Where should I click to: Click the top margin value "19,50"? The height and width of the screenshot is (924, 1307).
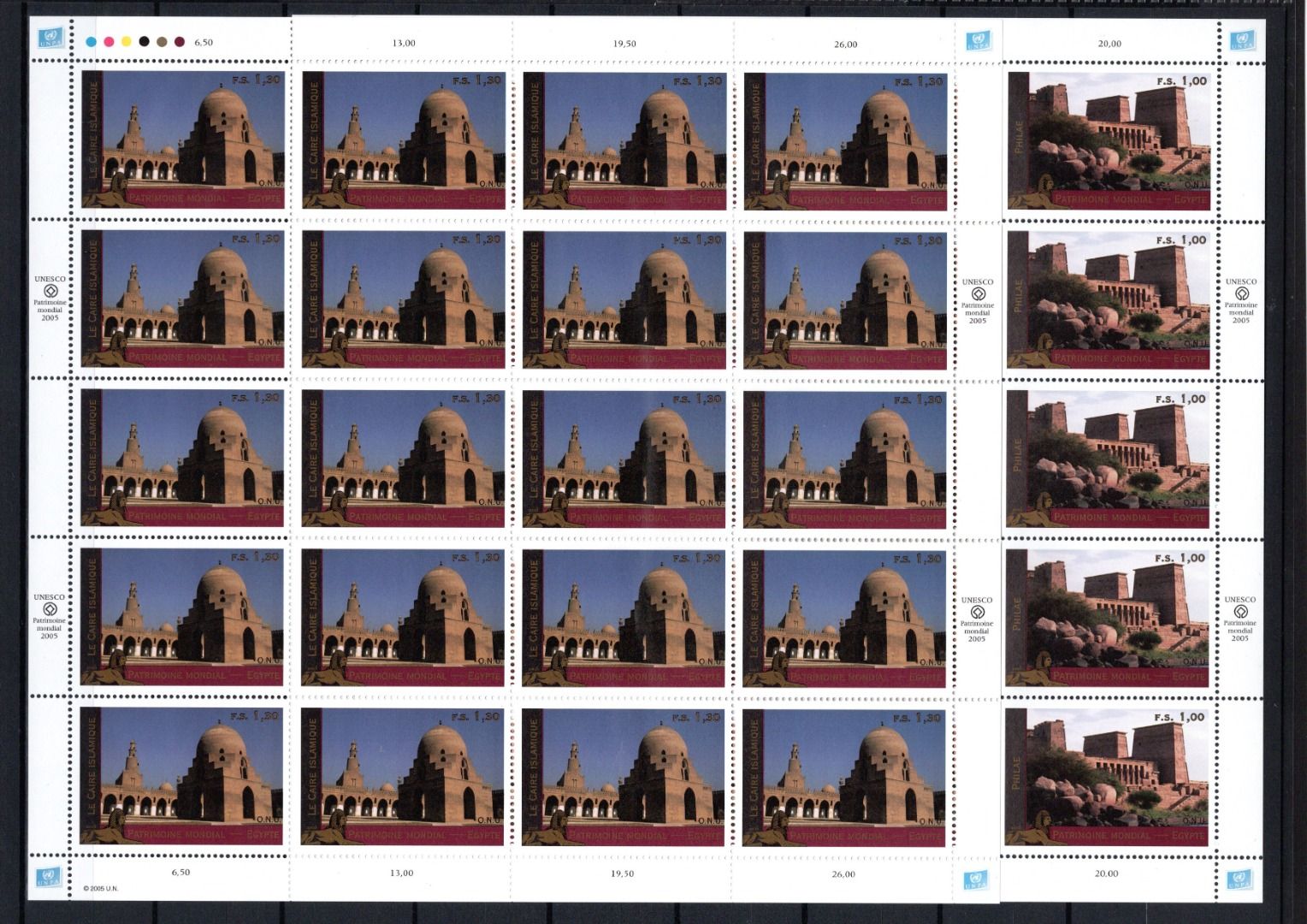(x=624, y=44)
